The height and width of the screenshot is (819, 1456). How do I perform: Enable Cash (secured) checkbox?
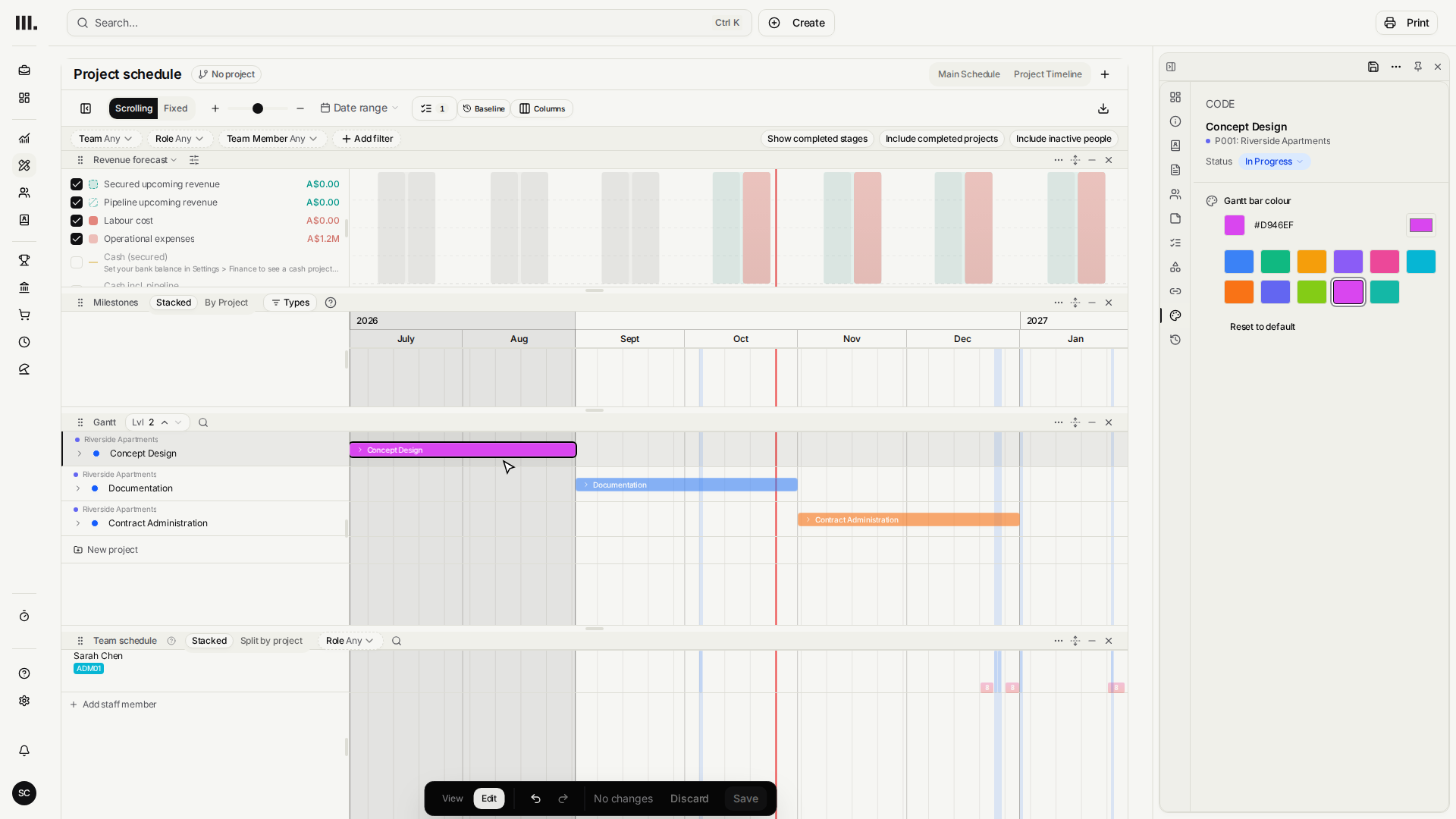77,262
